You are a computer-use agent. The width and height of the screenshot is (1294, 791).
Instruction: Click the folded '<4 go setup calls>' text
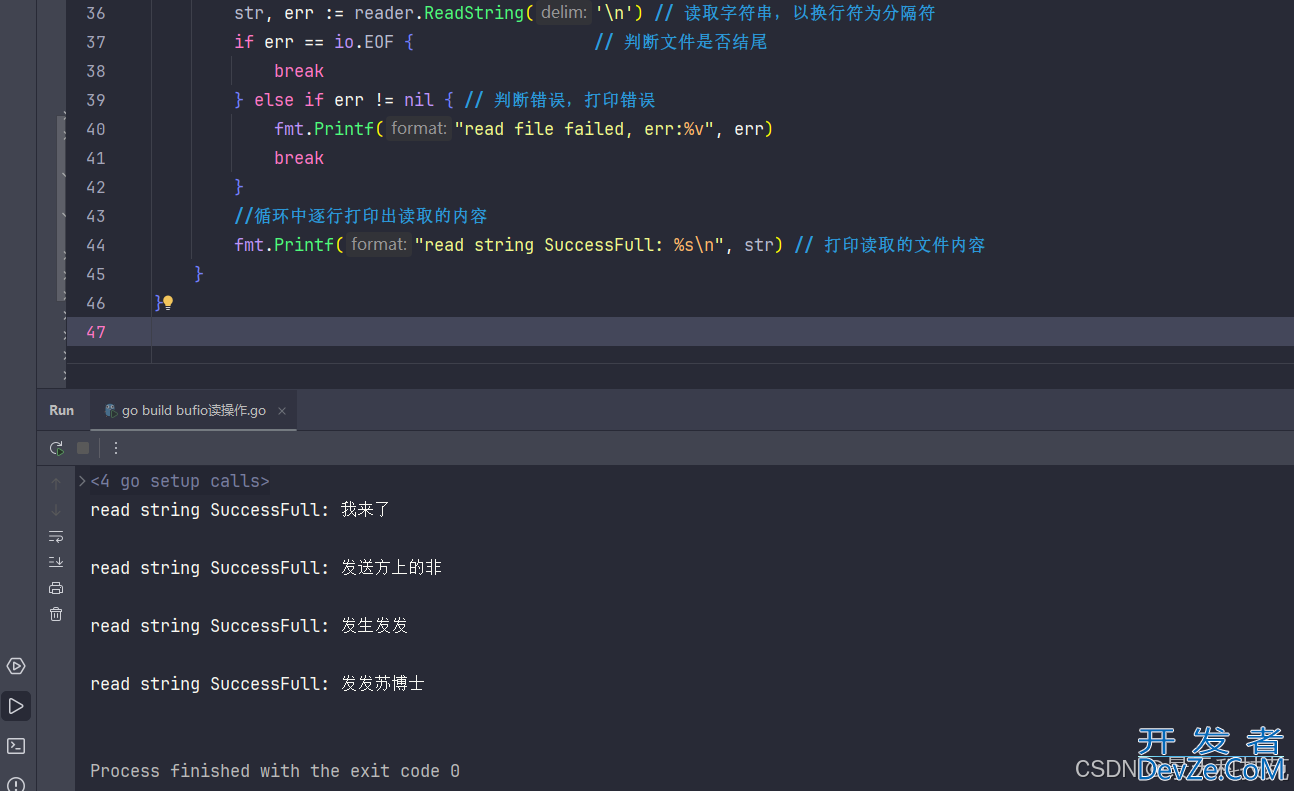click(180, 482)
